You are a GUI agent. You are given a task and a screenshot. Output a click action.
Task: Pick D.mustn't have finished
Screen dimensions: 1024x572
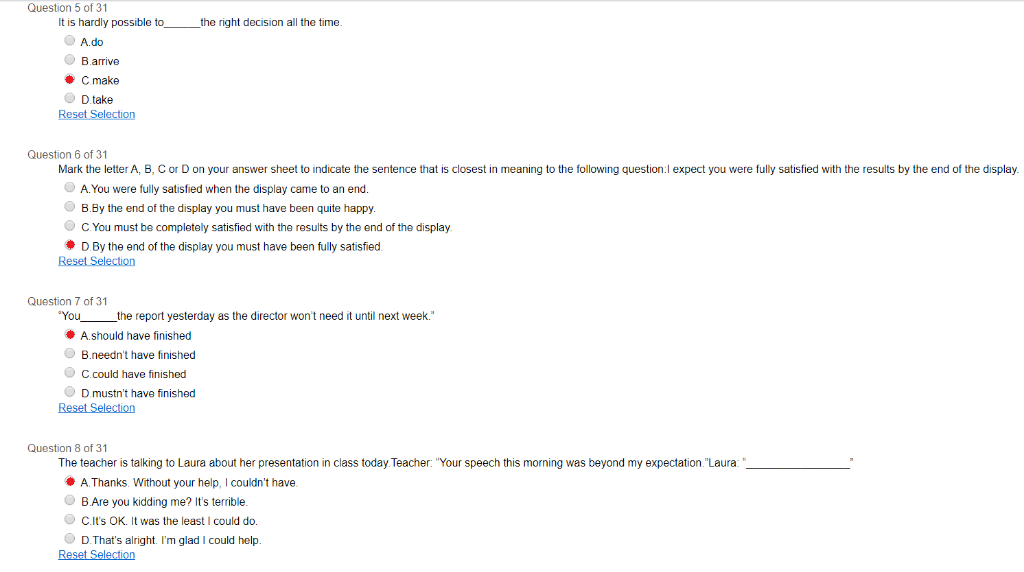click(70, 392)
